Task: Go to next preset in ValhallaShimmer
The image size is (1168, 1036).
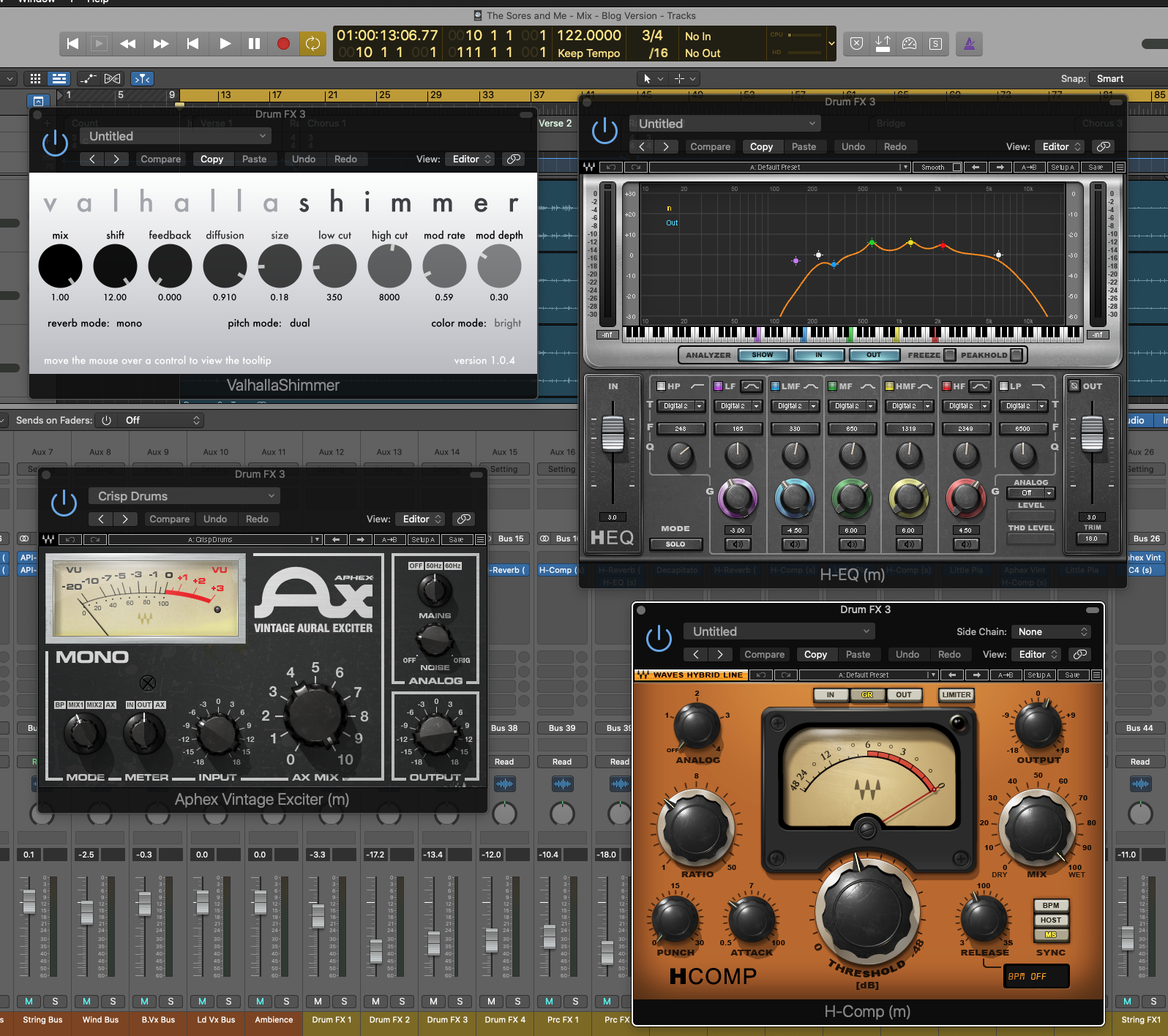Action: [116, 159]
